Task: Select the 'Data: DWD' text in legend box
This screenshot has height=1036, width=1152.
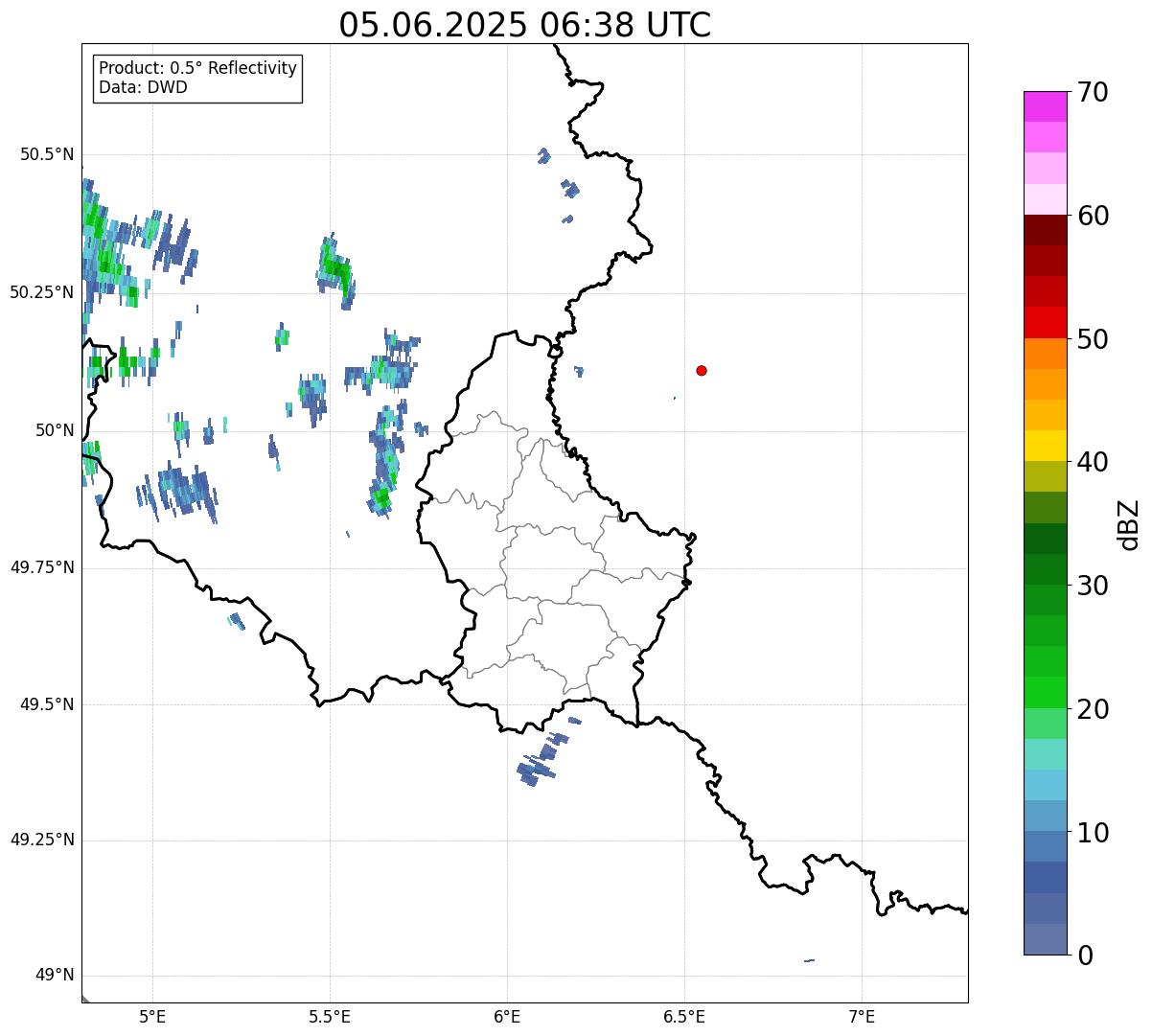Action: [143, 88]
